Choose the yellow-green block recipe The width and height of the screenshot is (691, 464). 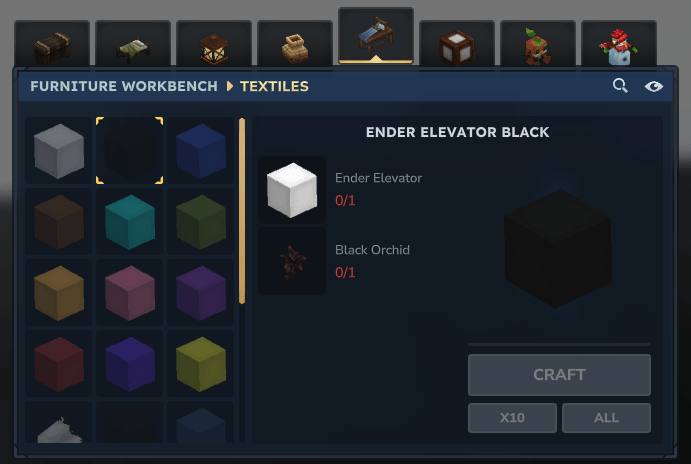[x=201, y=364]
